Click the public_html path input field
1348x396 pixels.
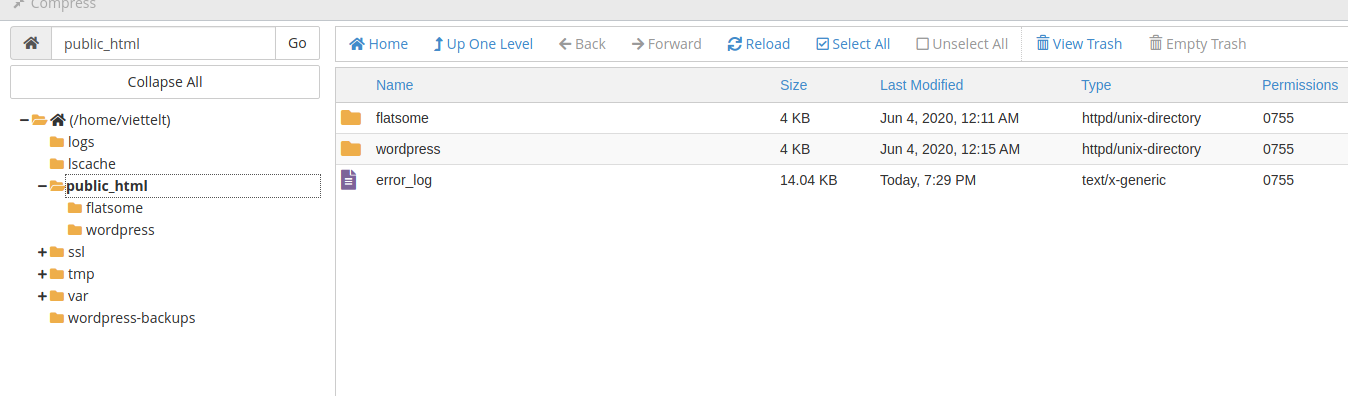coord(163,44)
